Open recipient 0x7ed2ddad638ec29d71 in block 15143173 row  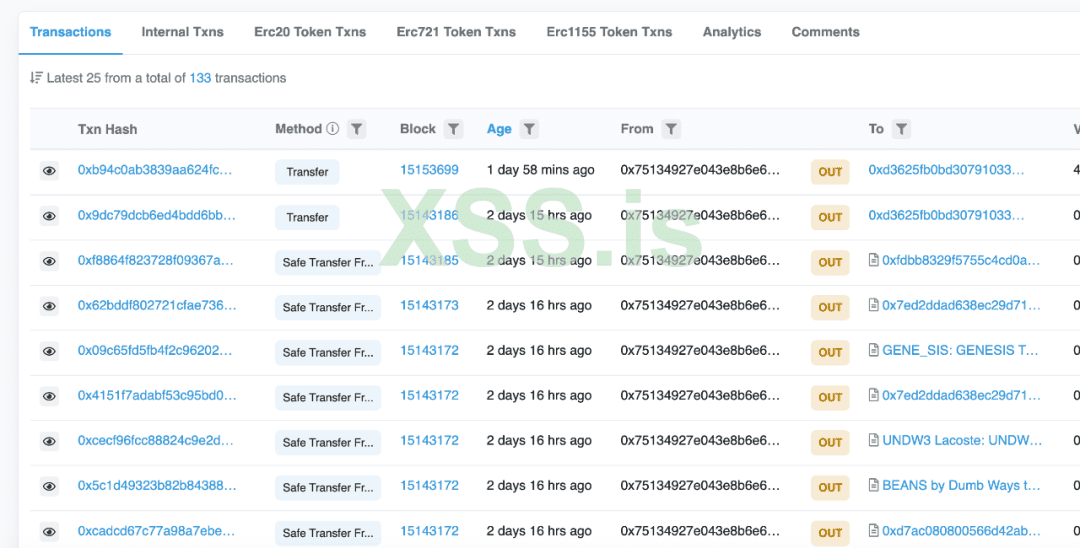[962, 305]
